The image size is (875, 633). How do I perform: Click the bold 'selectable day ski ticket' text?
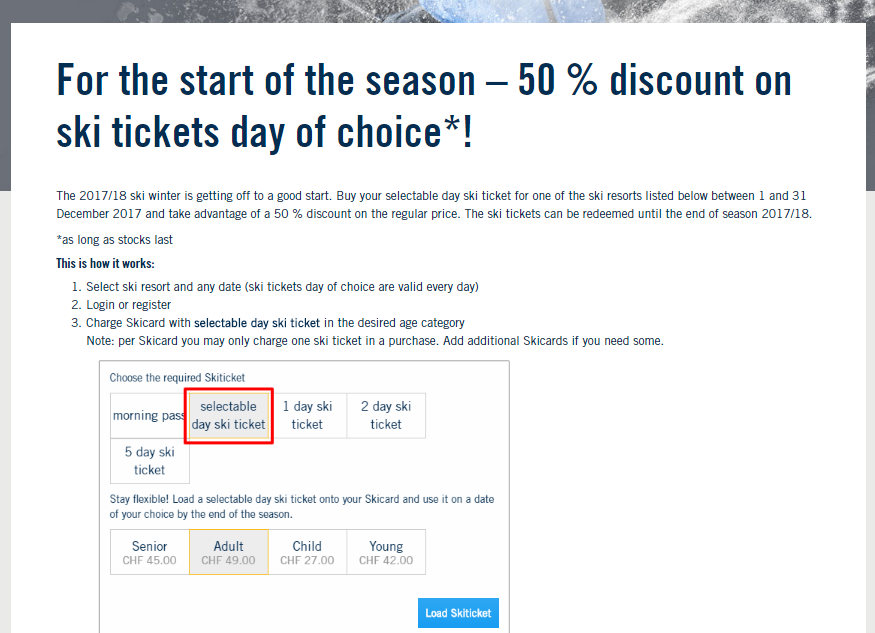257,323
